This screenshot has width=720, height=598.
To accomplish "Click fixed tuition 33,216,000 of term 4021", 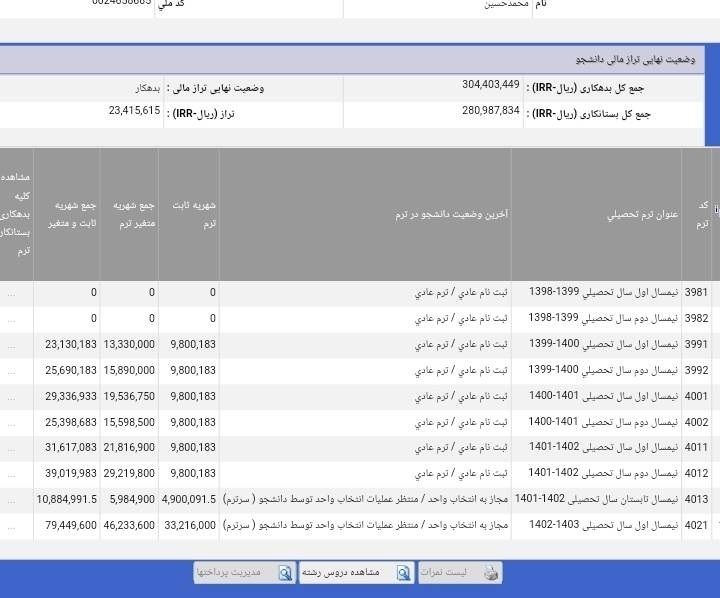I will (x=190, y=525).
